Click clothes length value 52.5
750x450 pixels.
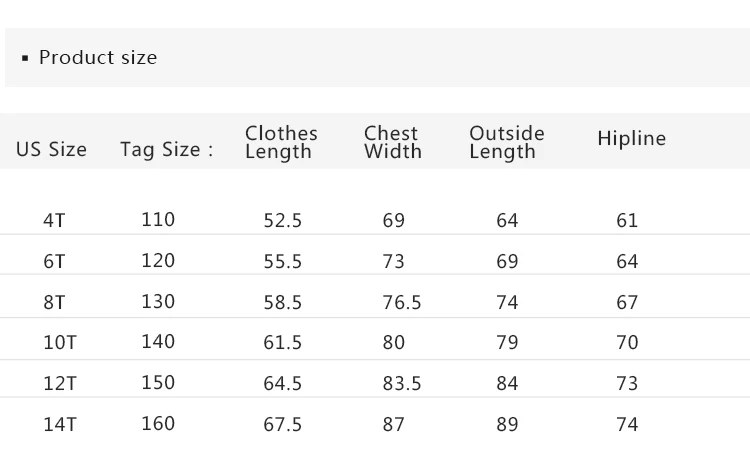[x=283, y=221]
